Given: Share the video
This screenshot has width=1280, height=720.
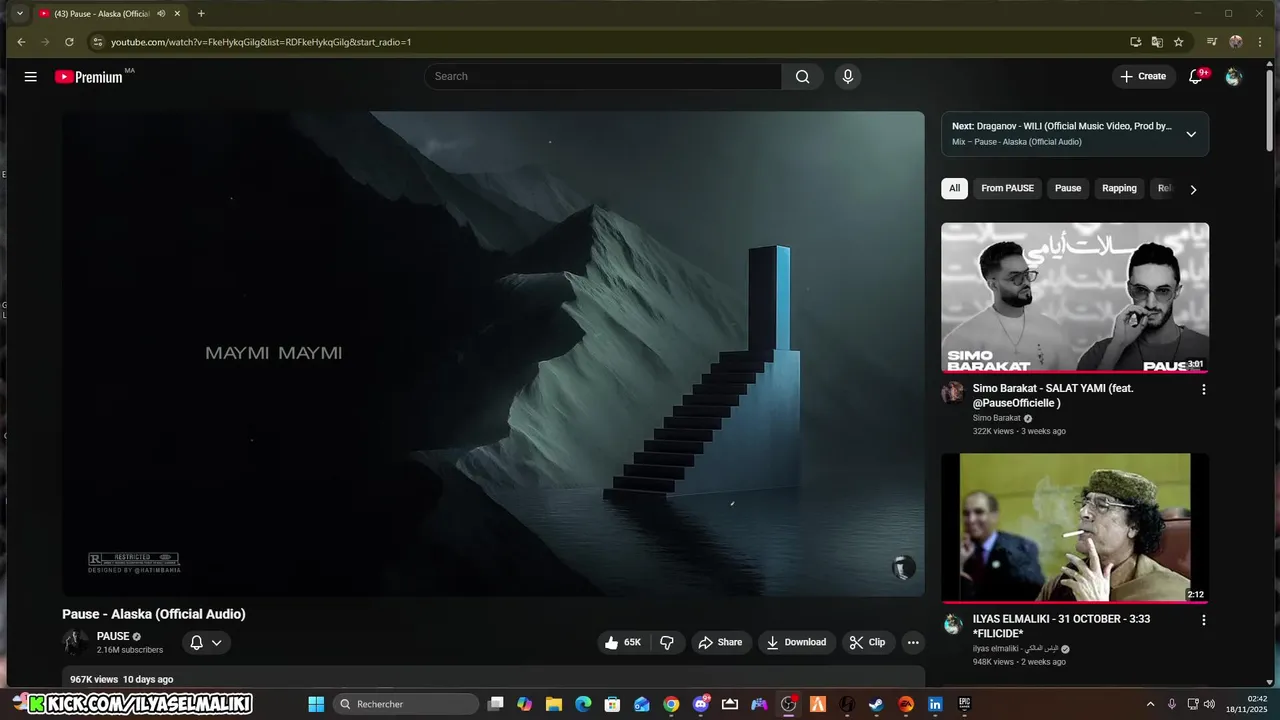Looking at the screenshot, I should pos(720,642).
